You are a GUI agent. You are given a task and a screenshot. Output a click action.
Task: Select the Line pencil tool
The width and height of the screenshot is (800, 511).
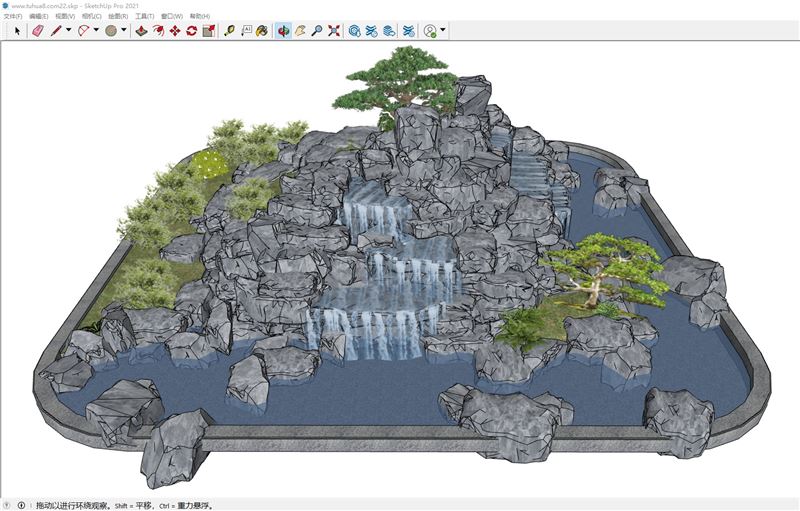56,31
